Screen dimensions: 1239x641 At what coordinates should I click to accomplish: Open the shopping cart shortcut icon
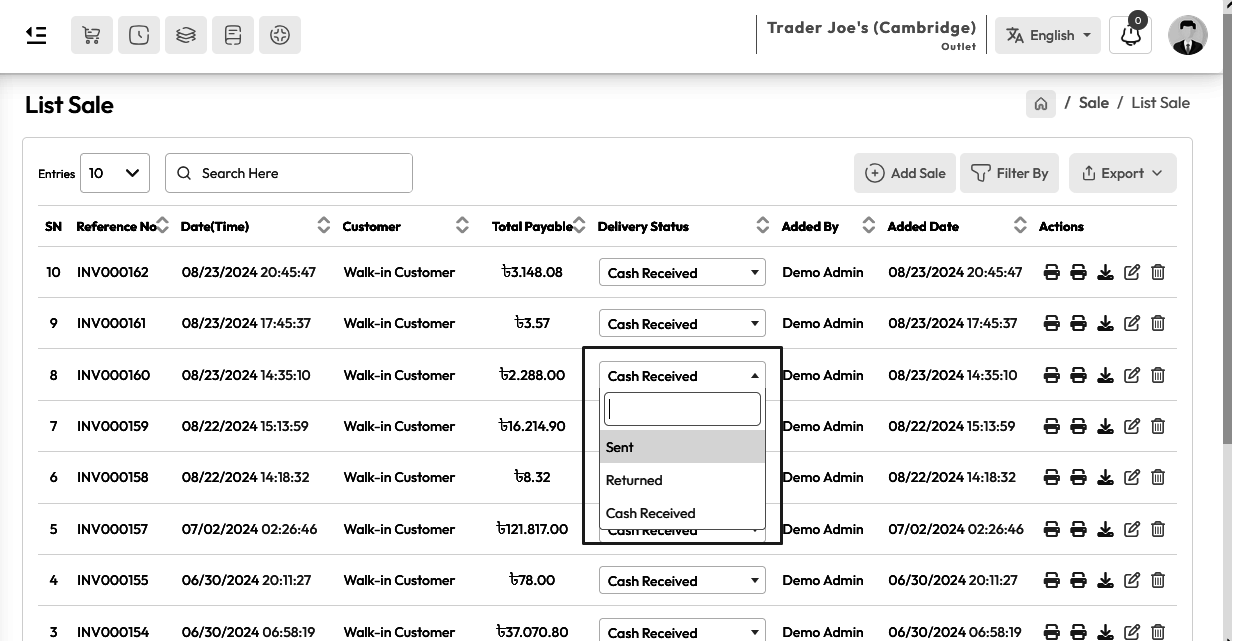91,35
